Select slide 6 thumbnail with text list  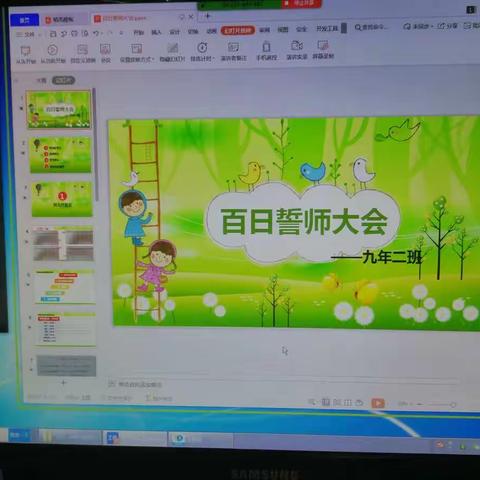(x=66, y=329)
